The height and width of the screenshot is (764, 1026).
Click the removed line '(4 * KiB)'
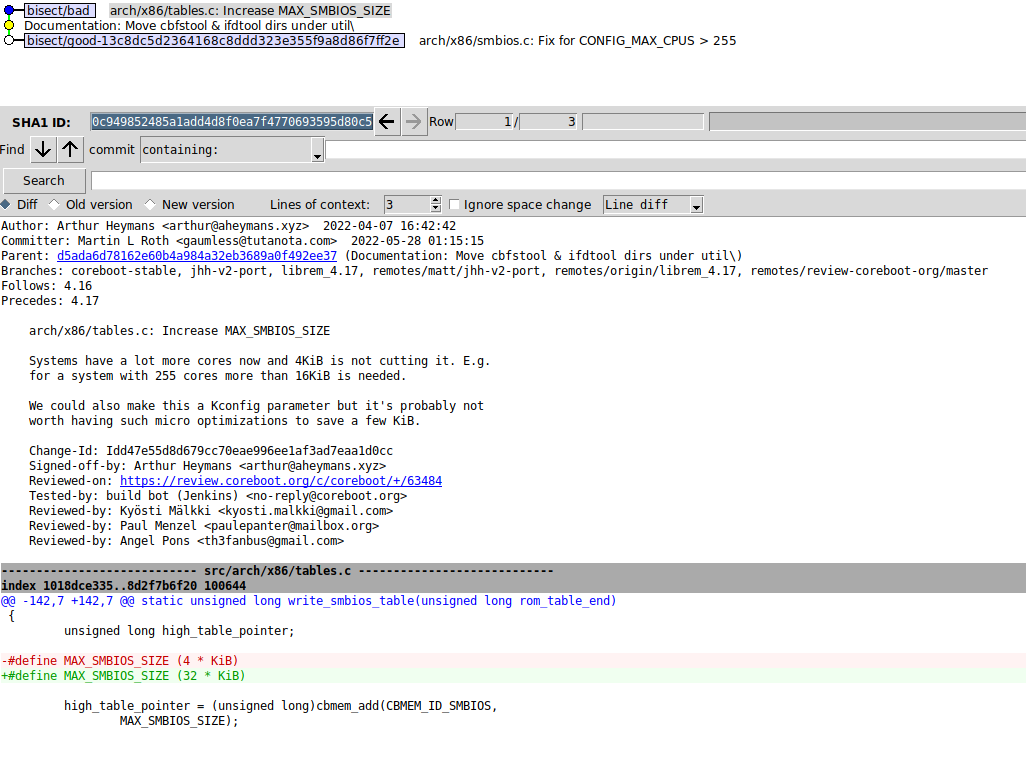tap(513, 661)
